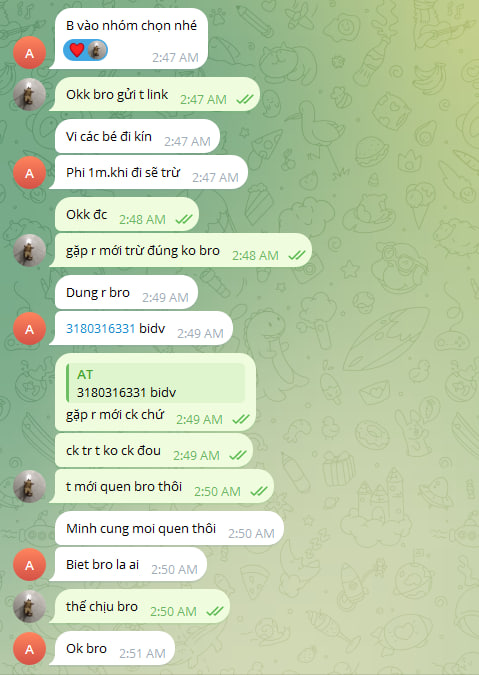Click the heart reaction on first message
The image size is (479, 675).
(77, 50)
